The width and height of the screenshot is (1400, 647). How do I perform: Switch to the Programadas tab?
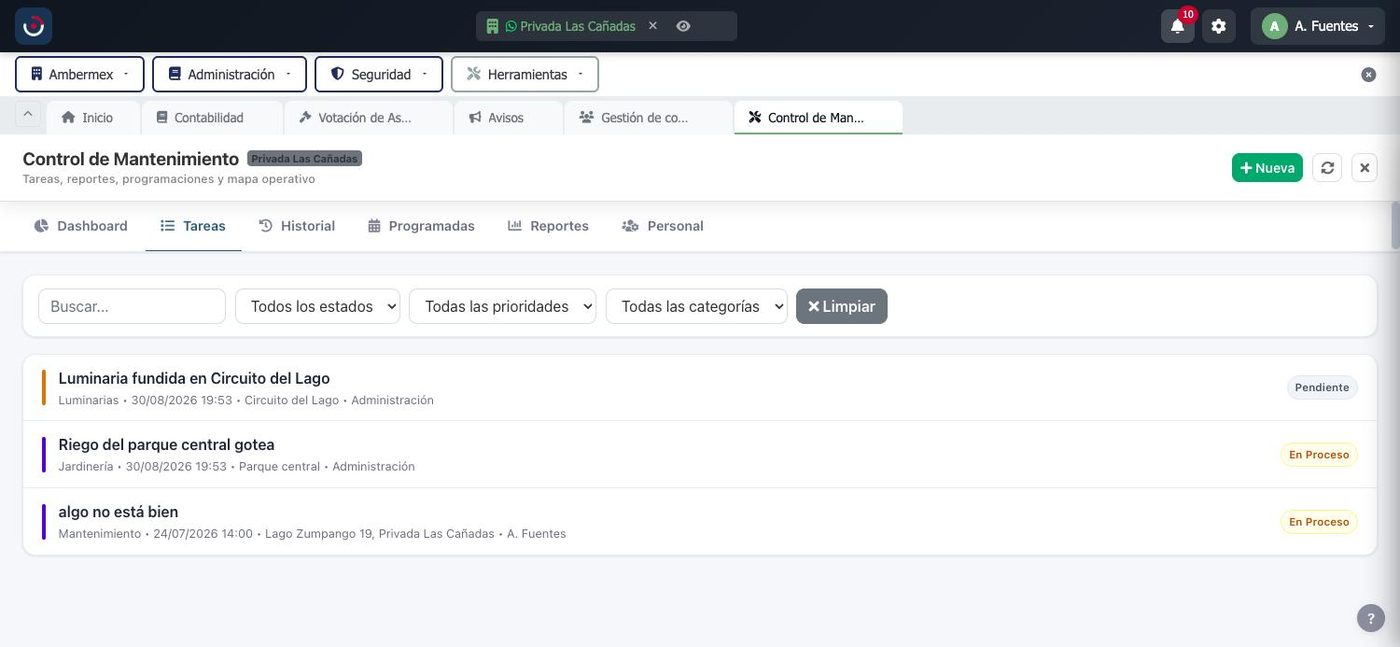[x=421, y=226]
